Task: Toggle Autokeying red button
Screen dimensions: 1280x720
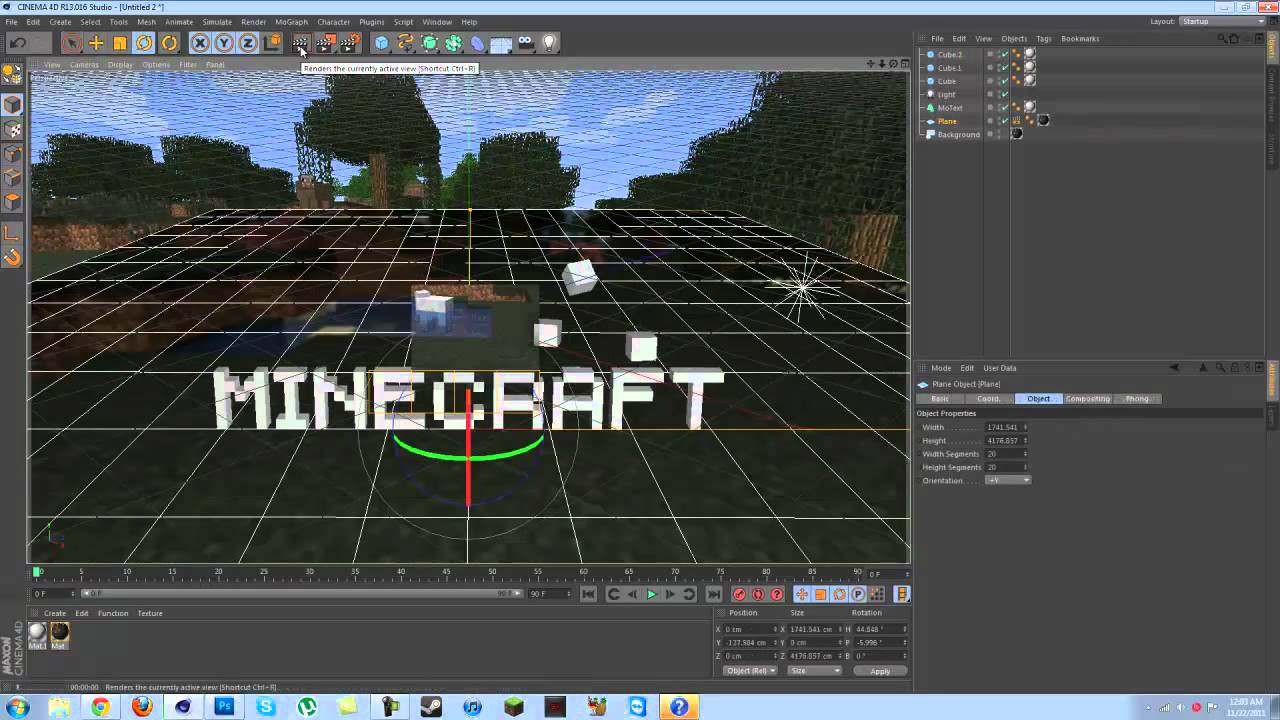Action: click(x=758, y=594)
